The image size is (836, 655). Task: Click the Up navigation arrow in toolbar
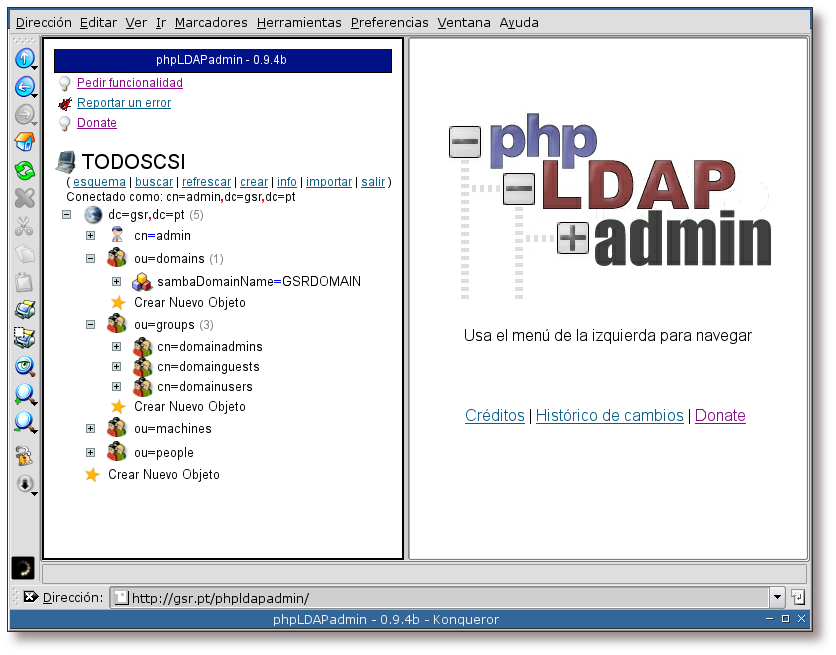(24, 58)
